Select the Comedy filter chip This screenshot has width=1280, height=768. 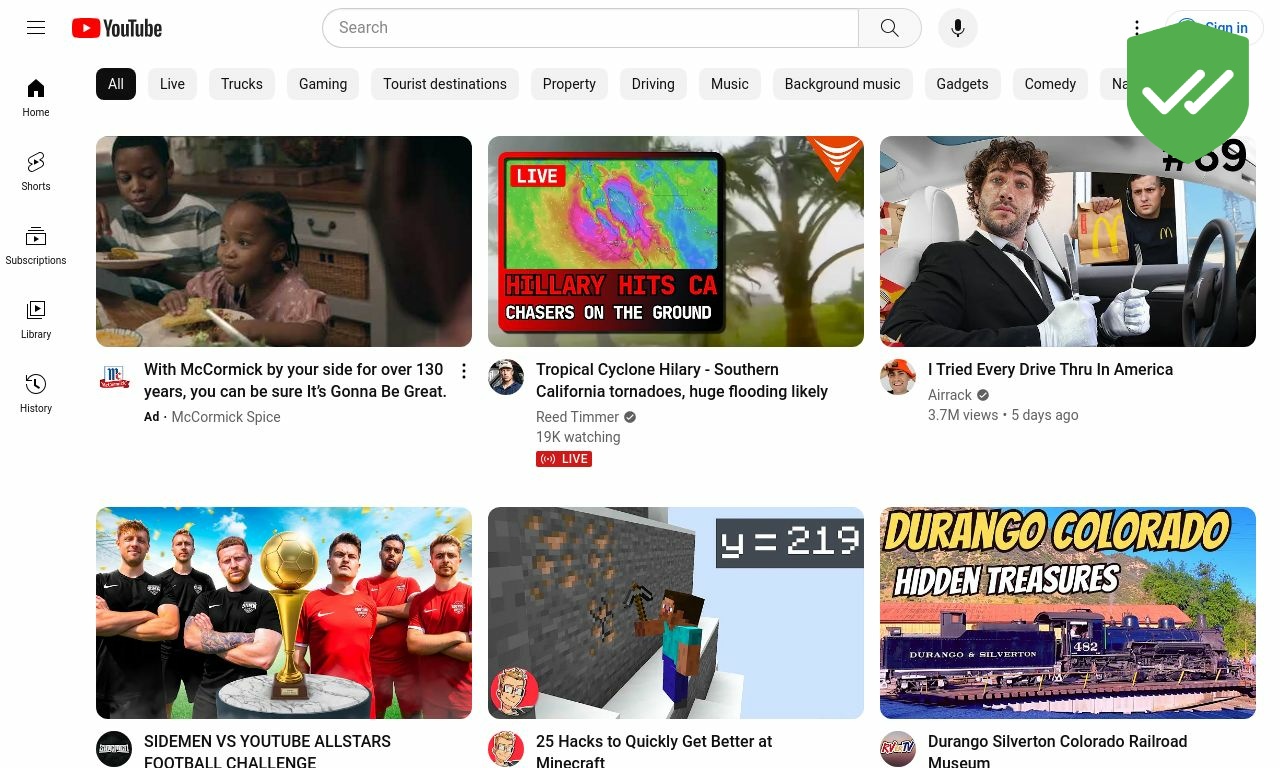pyautogui.click(x=1050, y=84)
